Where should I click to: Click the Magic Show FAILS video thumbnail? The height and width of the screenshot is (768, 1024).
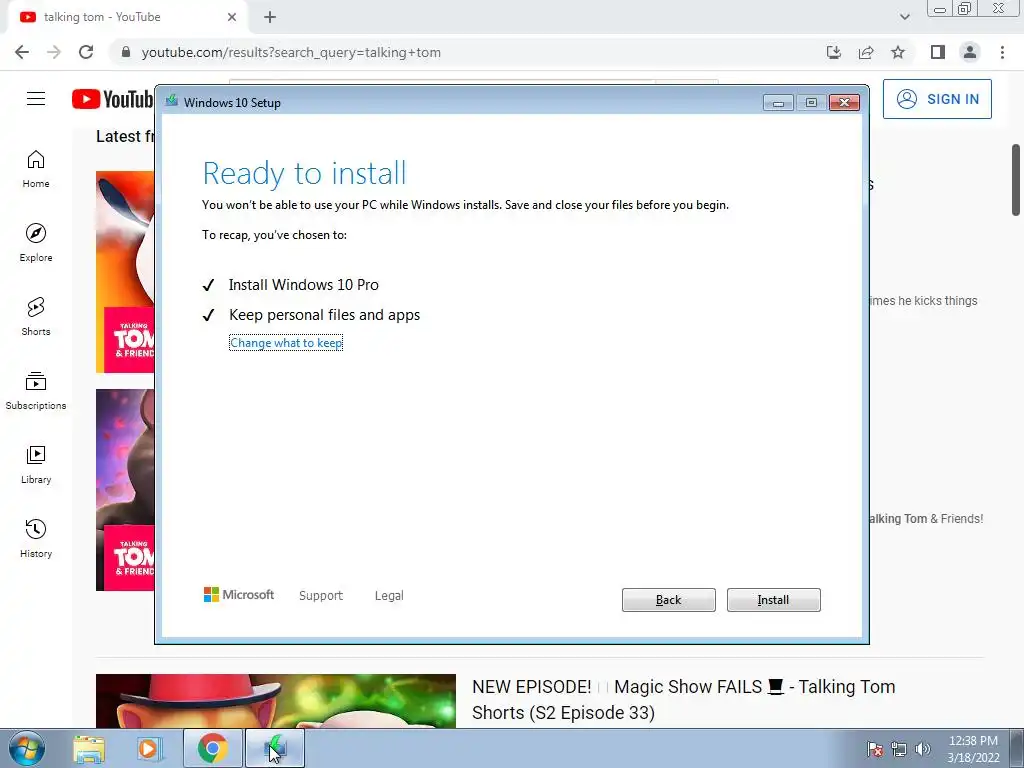[276, 701]
